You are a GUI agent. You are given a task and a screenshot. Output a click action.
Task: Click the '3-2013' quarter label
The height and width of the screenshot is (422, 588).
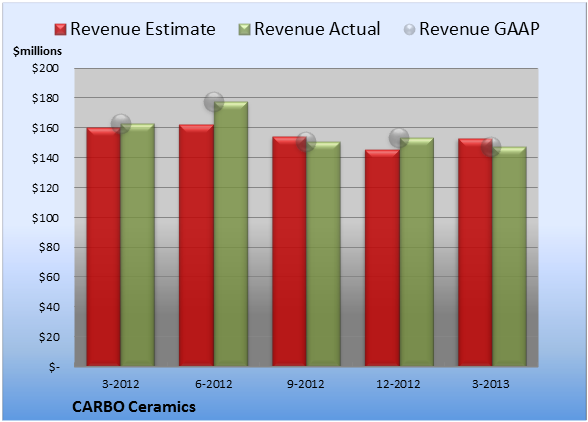point(491,384)
